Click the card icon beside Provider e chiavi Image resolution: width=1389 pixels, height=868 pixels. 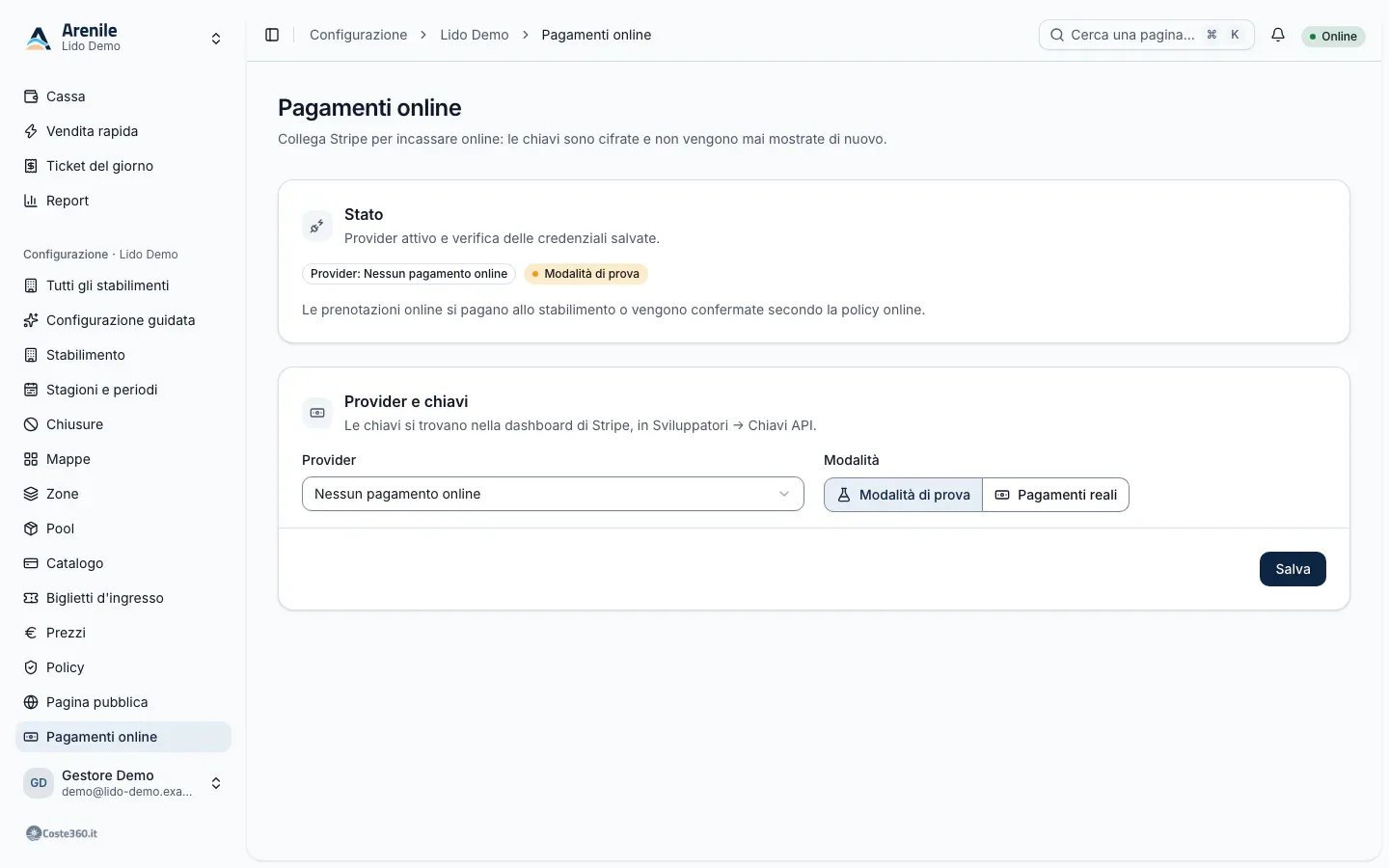317,413
